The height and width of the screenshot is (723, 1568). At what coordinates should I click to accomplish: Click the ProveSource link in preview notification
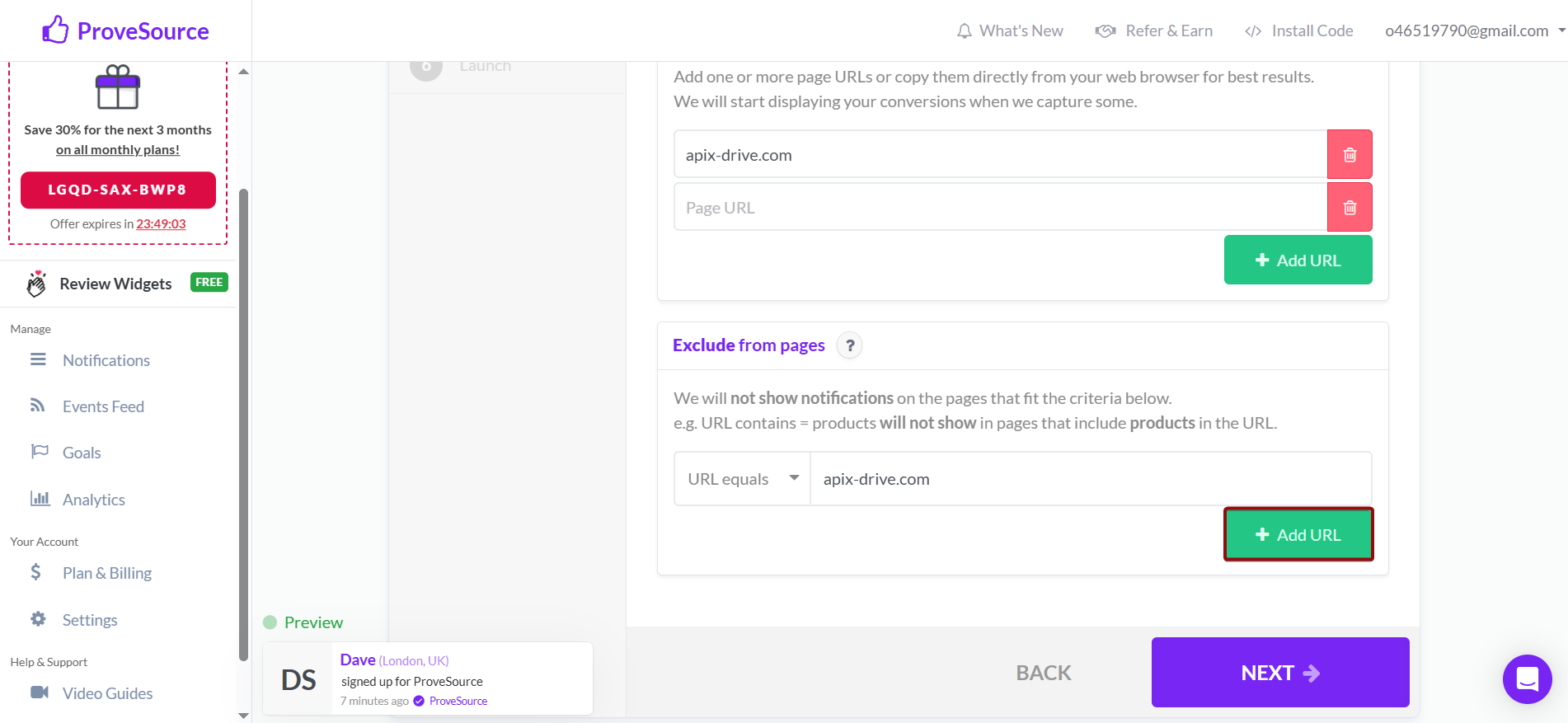[458, 701]
